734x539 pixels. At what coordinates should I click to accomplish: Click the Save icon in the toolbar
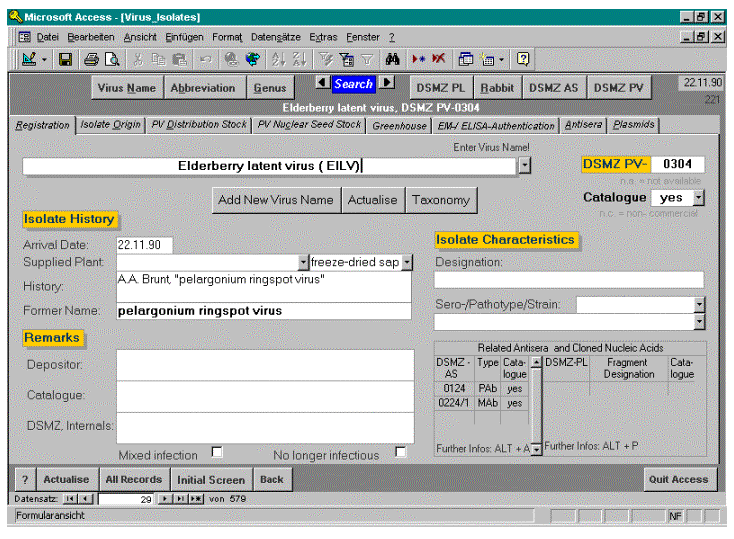tap(65, 60)
